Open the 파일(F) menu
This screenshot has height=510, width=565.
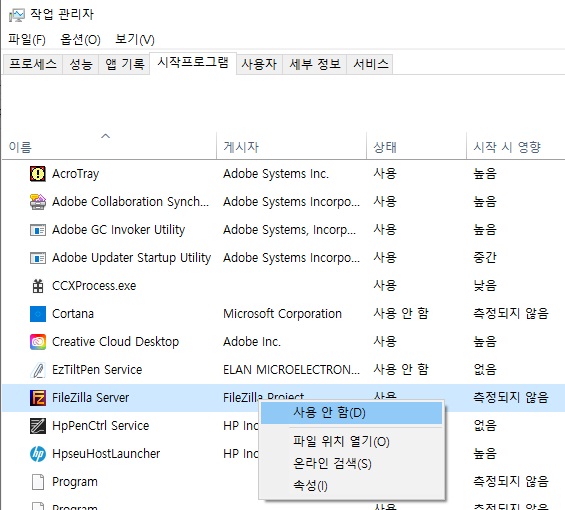27,39
